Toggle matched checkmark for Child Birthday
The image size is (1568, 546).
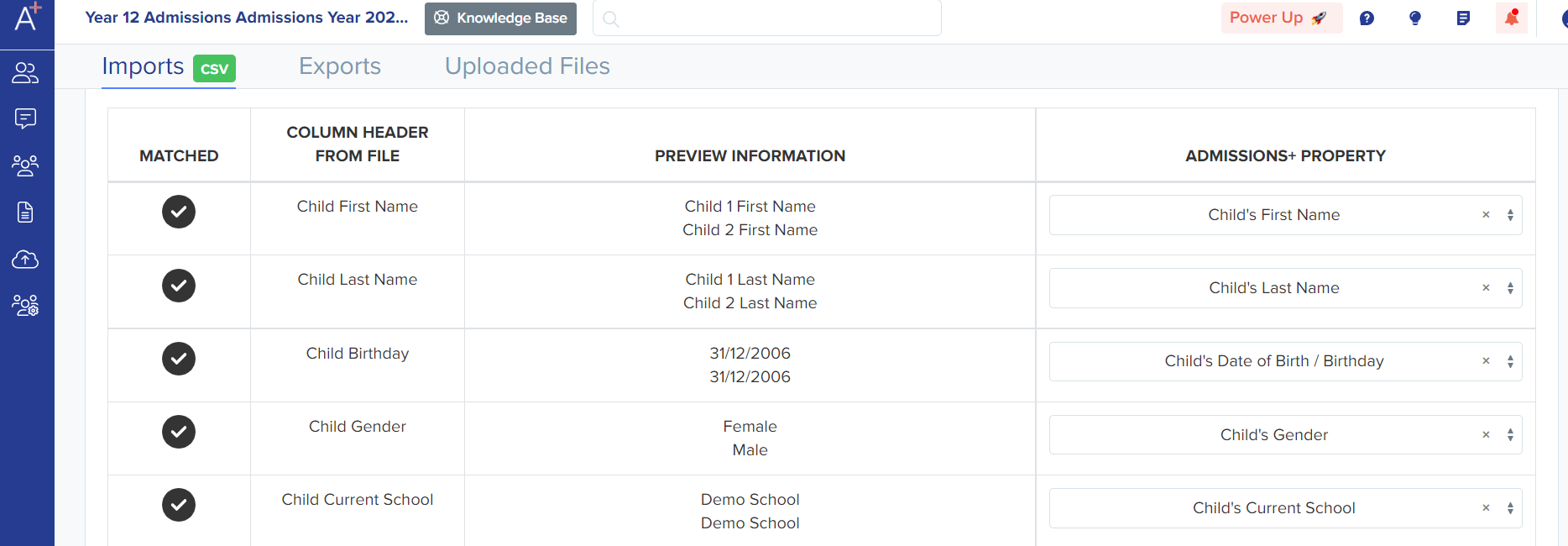pos(179,359)
